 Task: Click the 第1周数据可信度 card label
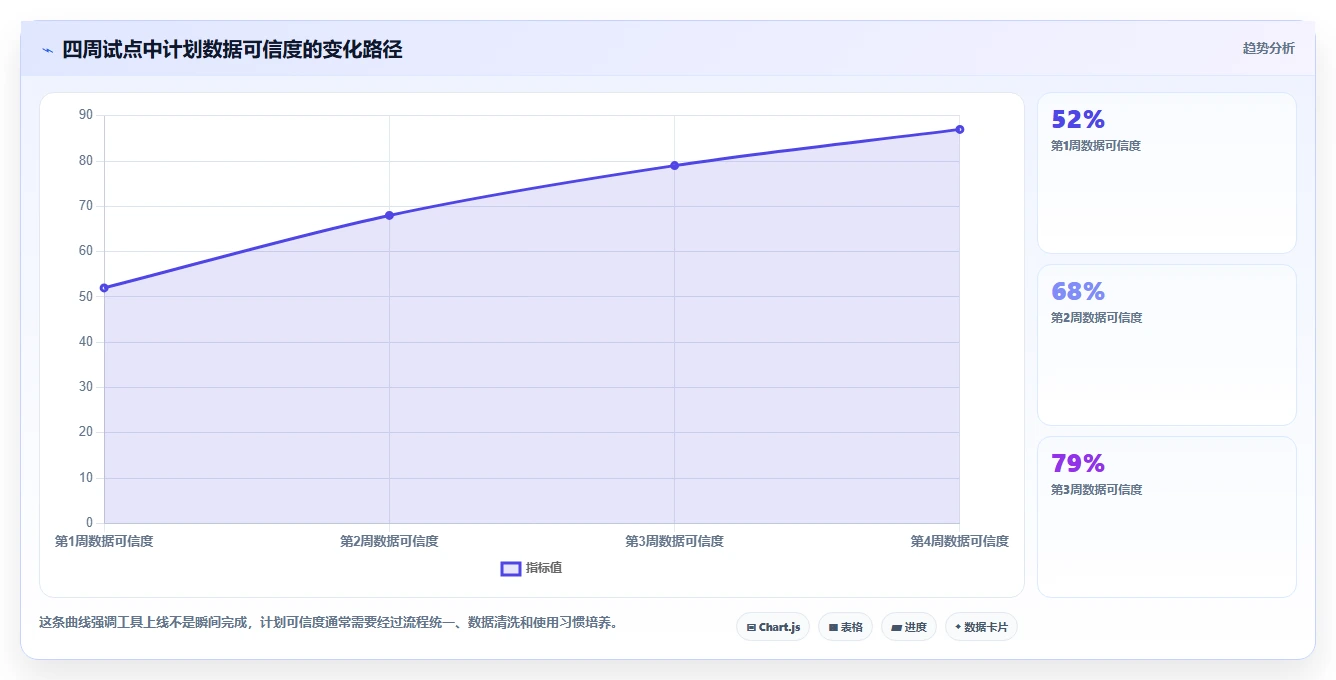point(1096,146)
